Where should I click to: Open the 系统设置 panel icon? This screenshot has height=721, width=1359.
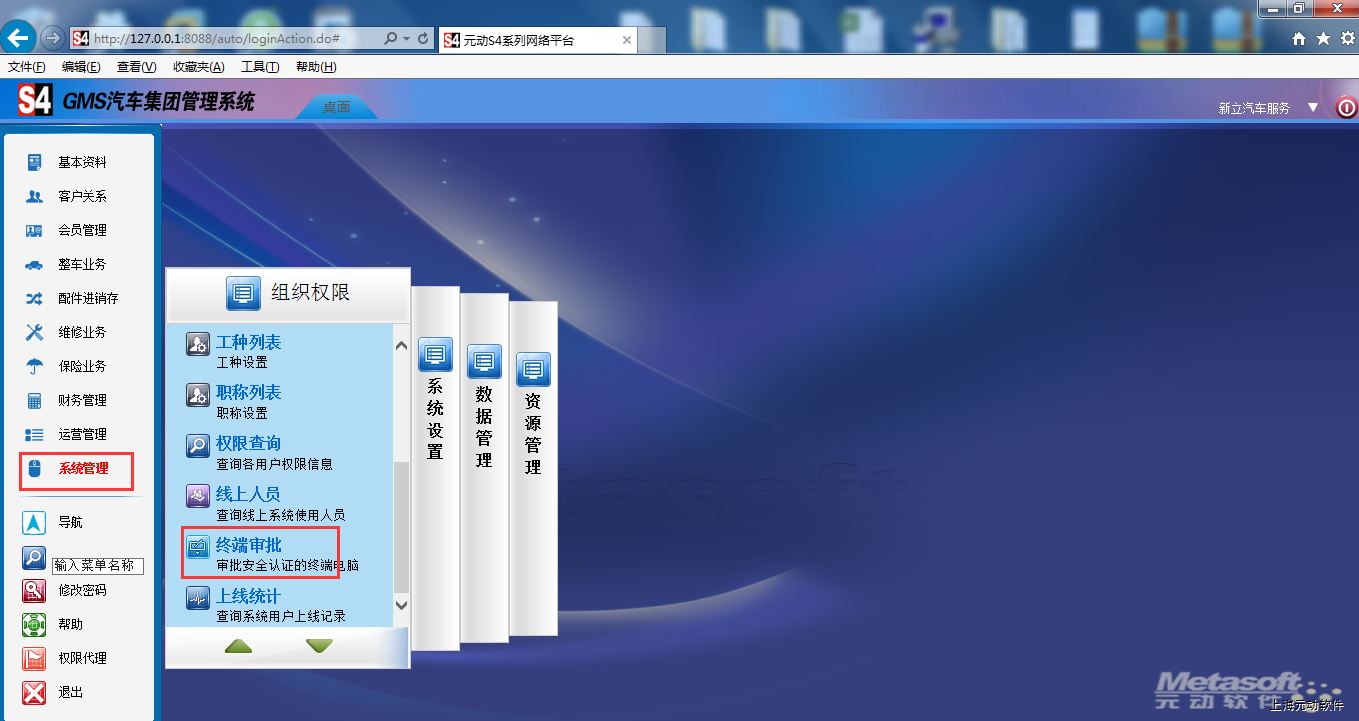(x=435, y=356)
